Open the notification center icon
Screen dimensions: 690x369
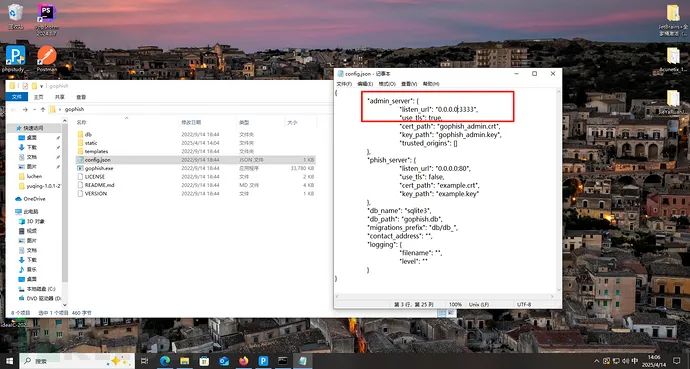tap(677, 361)
